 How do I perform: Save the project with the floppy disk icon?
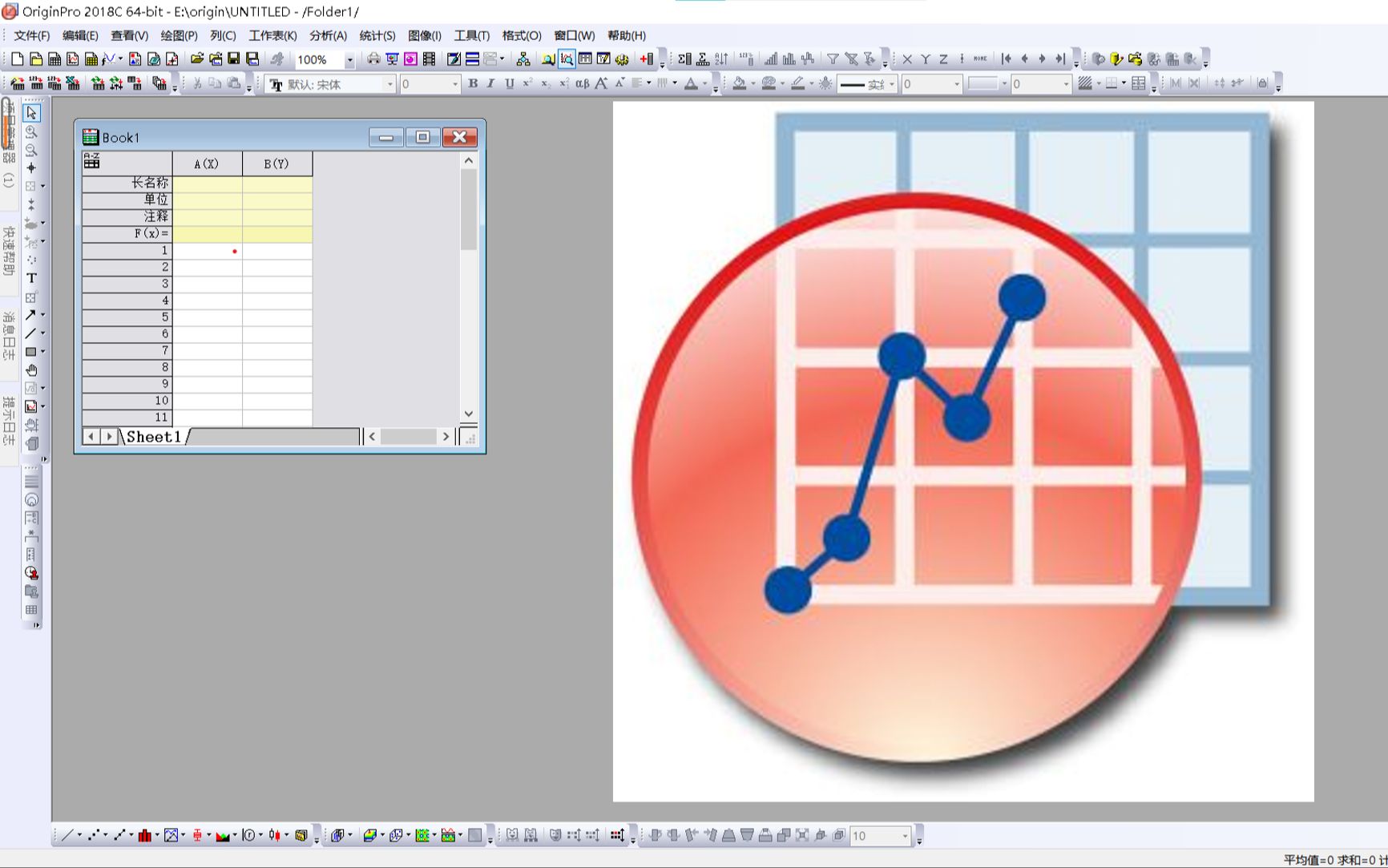click(234, 59)
